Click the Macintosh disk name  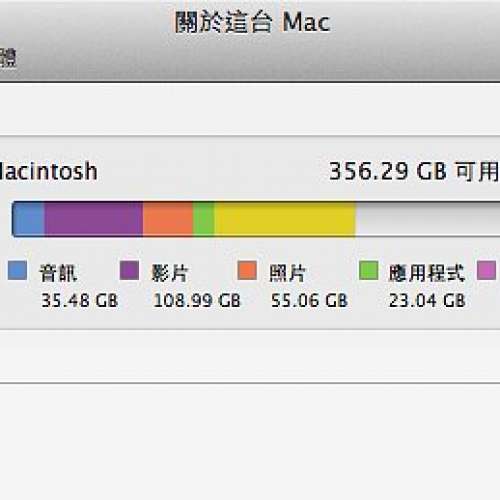48,171
